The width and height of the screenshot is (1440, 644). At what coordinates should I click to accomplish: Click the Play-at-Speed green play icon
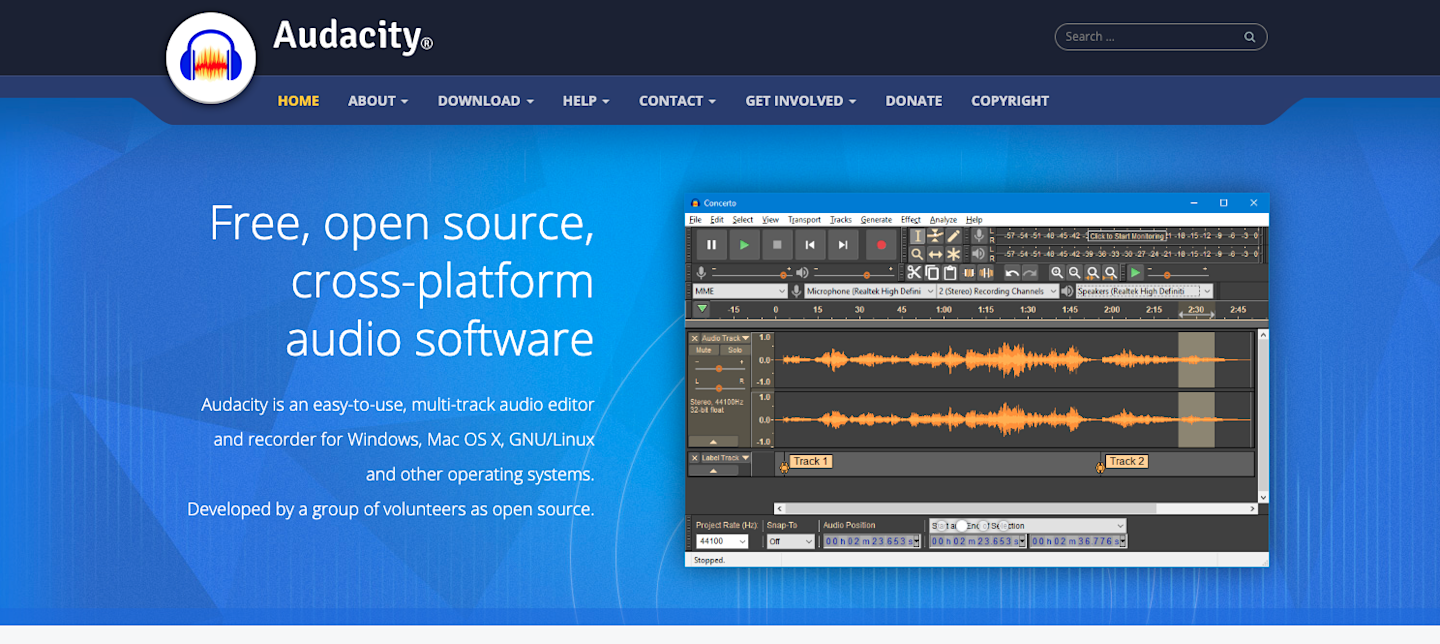point(1136,273)
